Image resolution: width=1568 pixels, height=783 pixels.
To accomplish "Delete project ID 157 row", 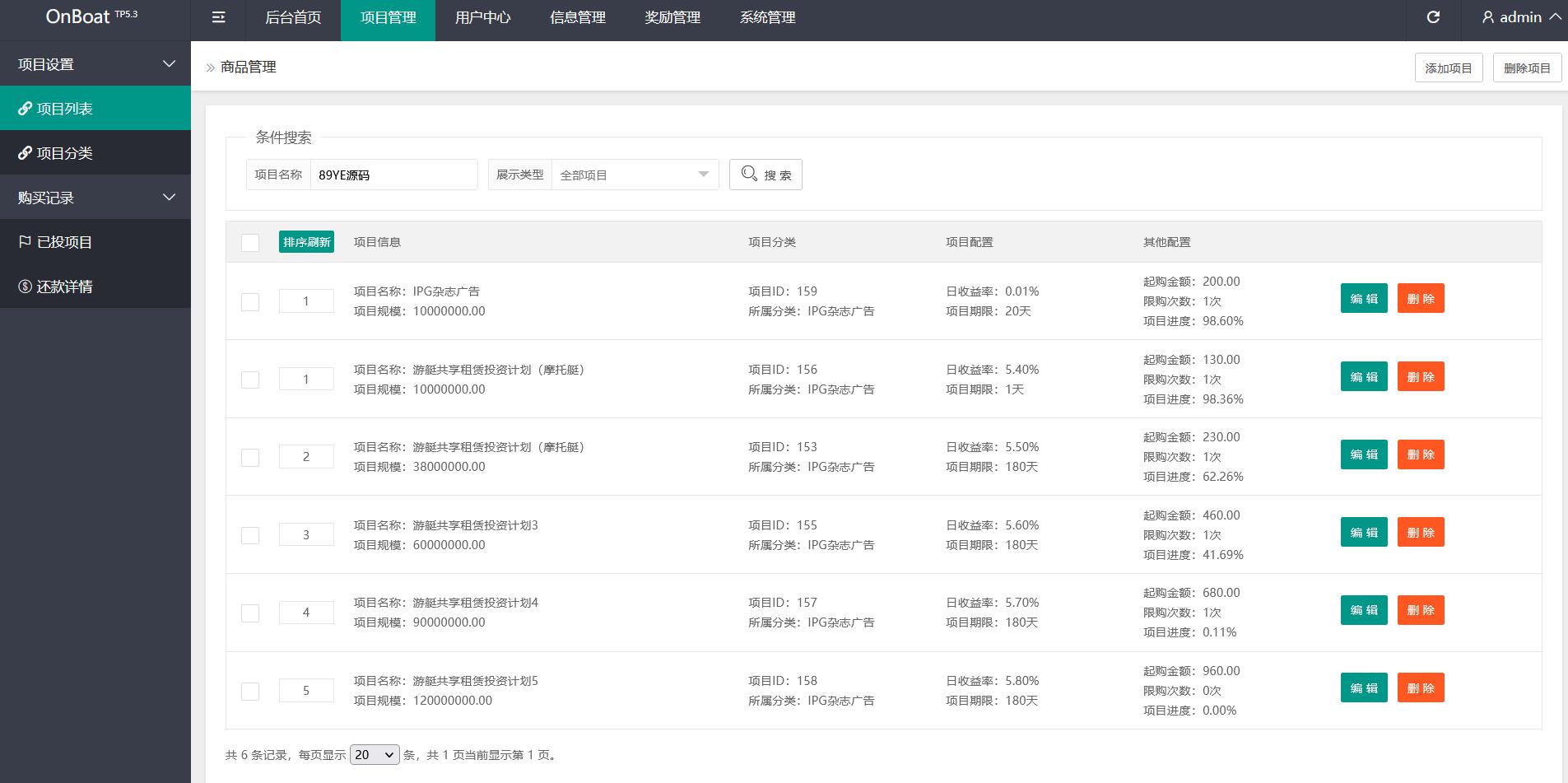I will pyautogui.click(x=1421, y=609).
